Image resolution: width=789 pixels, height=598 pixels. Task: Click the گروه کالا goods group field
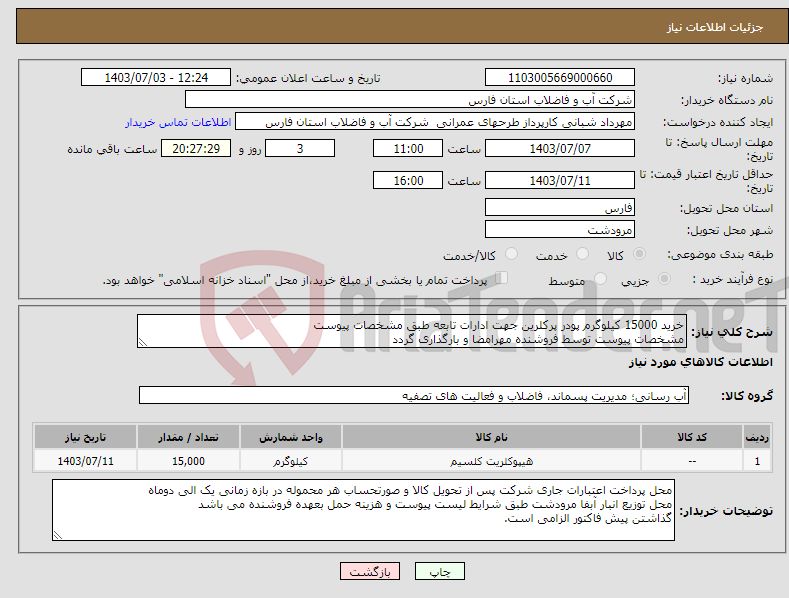414,395
